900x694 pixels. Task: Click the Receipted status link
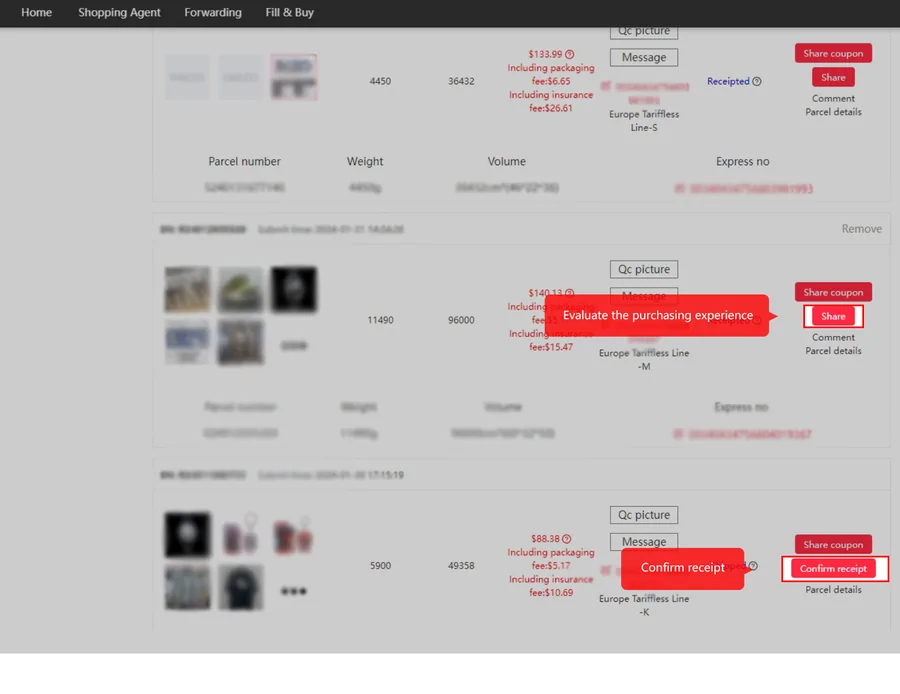click(x=728, y=82)
